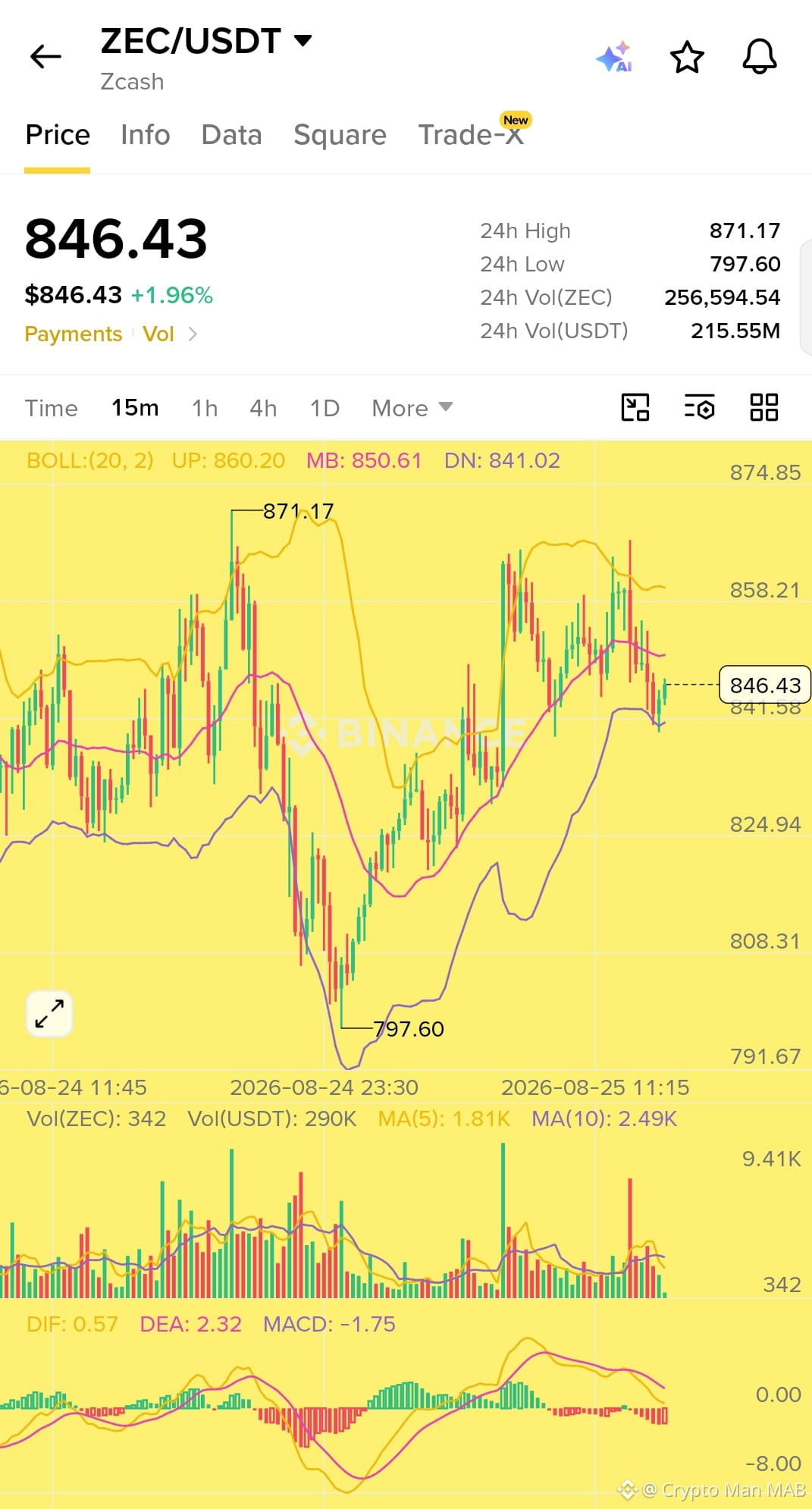Open the Payments Vol chevron
The height and width of the screenshot is (1509, 812).
tap(193, 334)
